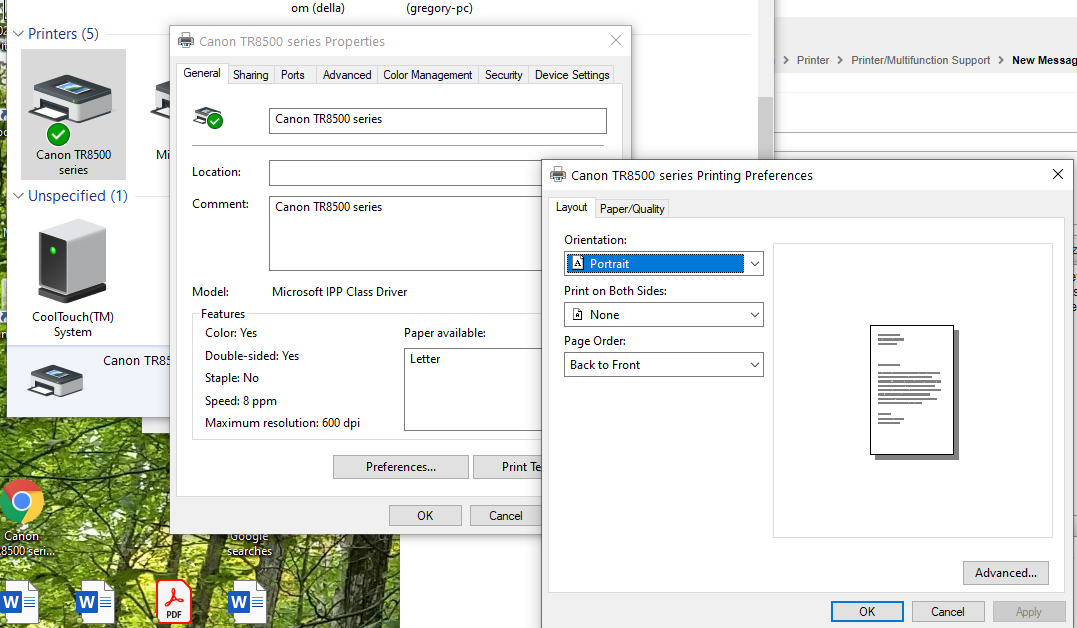
Task: Click OK in Printing Preferences dialog
Action: coord(867,612)
